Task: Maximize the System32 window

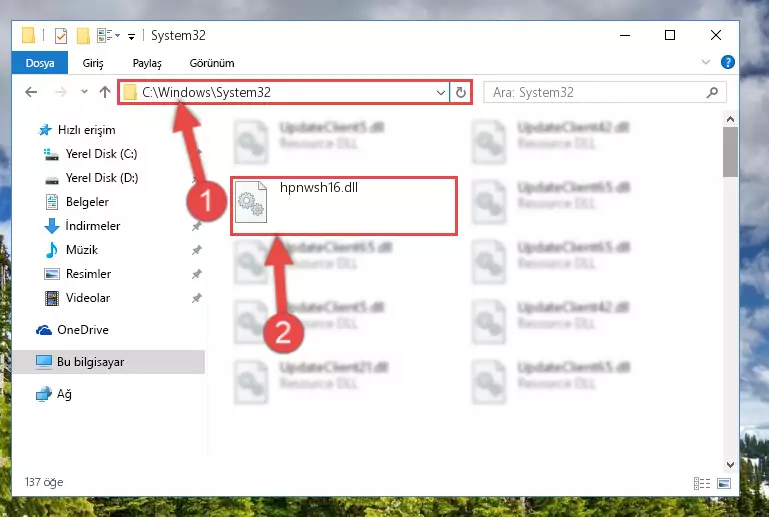Action: click(x=670, y=35)
